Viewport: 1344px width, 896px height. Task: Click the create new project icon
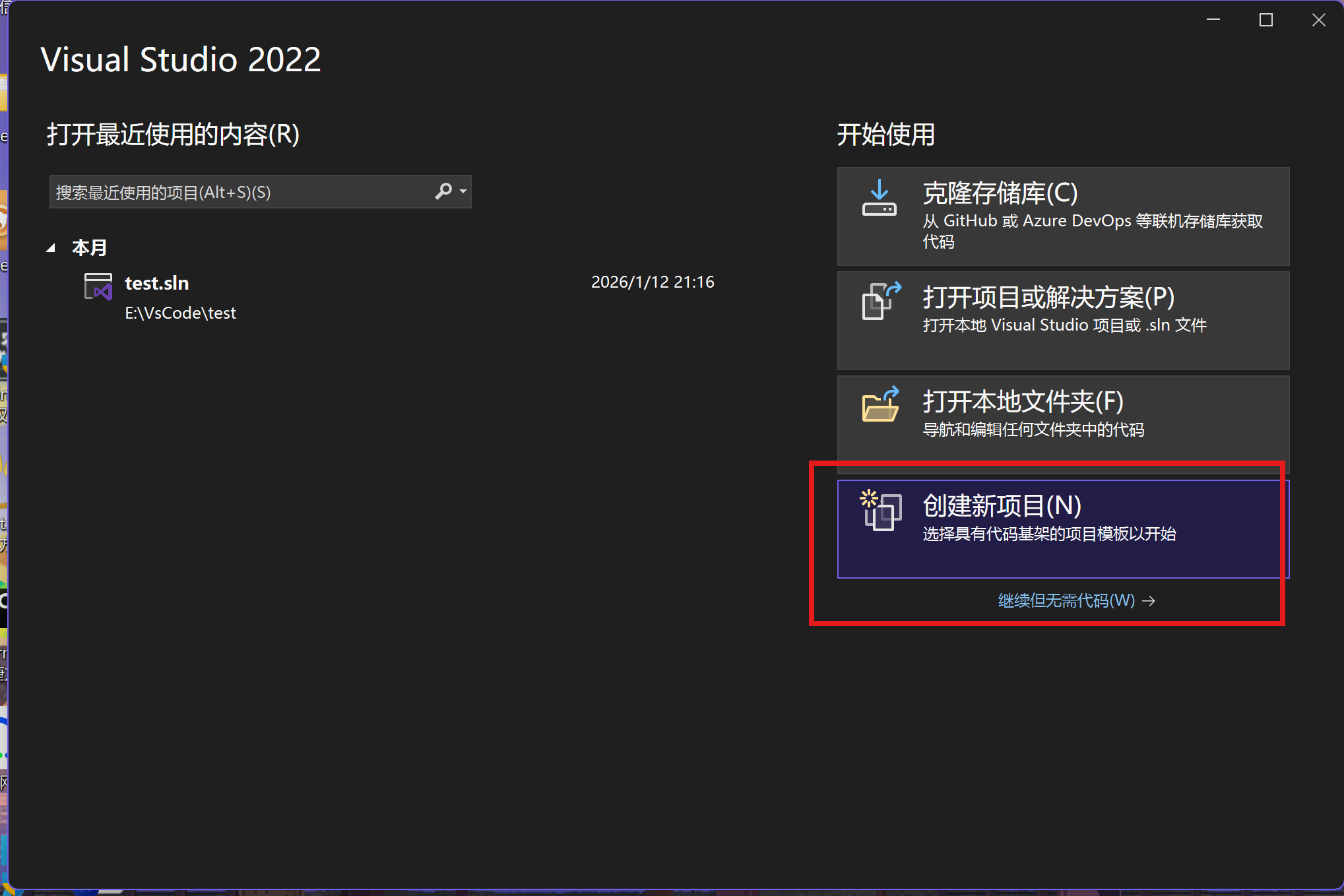881,510
